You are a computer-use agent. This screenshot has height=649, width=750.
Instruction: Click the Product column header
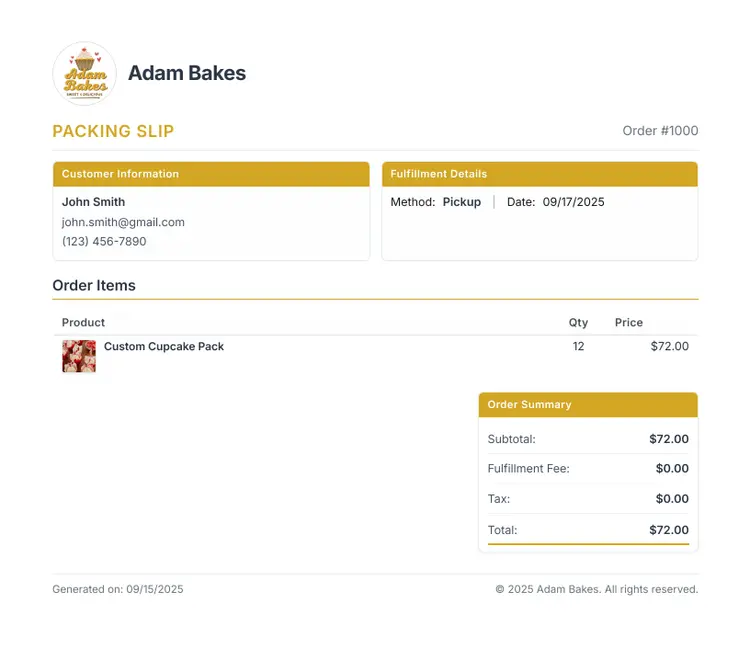click(83, 322)
